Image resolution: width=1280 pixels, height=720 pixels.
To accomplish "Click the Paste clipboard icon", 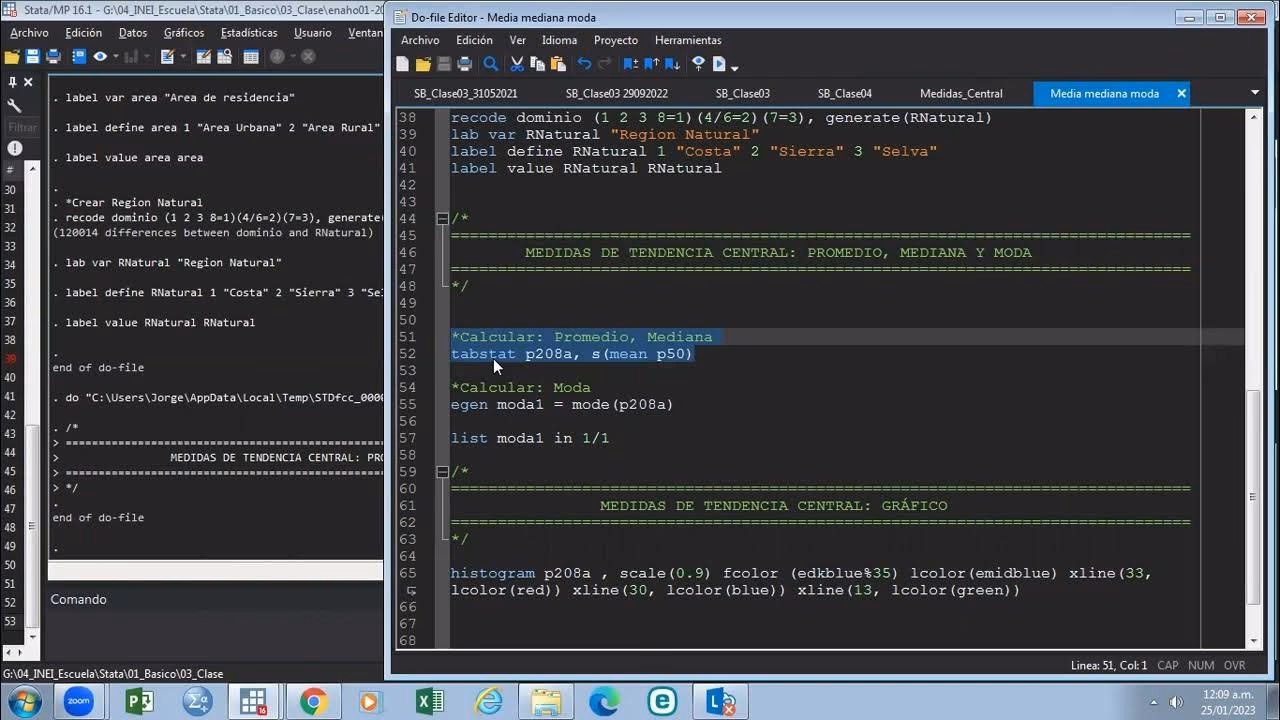I will [558, 64].
